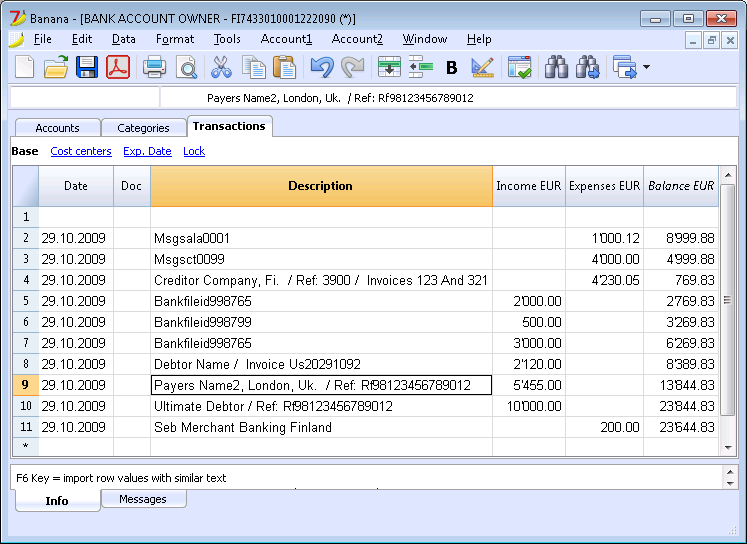Image resolution: width=747 pixels, height=544 pixels.
Task: Open the Exp. Date view link
Action: (x=147, y=151)
